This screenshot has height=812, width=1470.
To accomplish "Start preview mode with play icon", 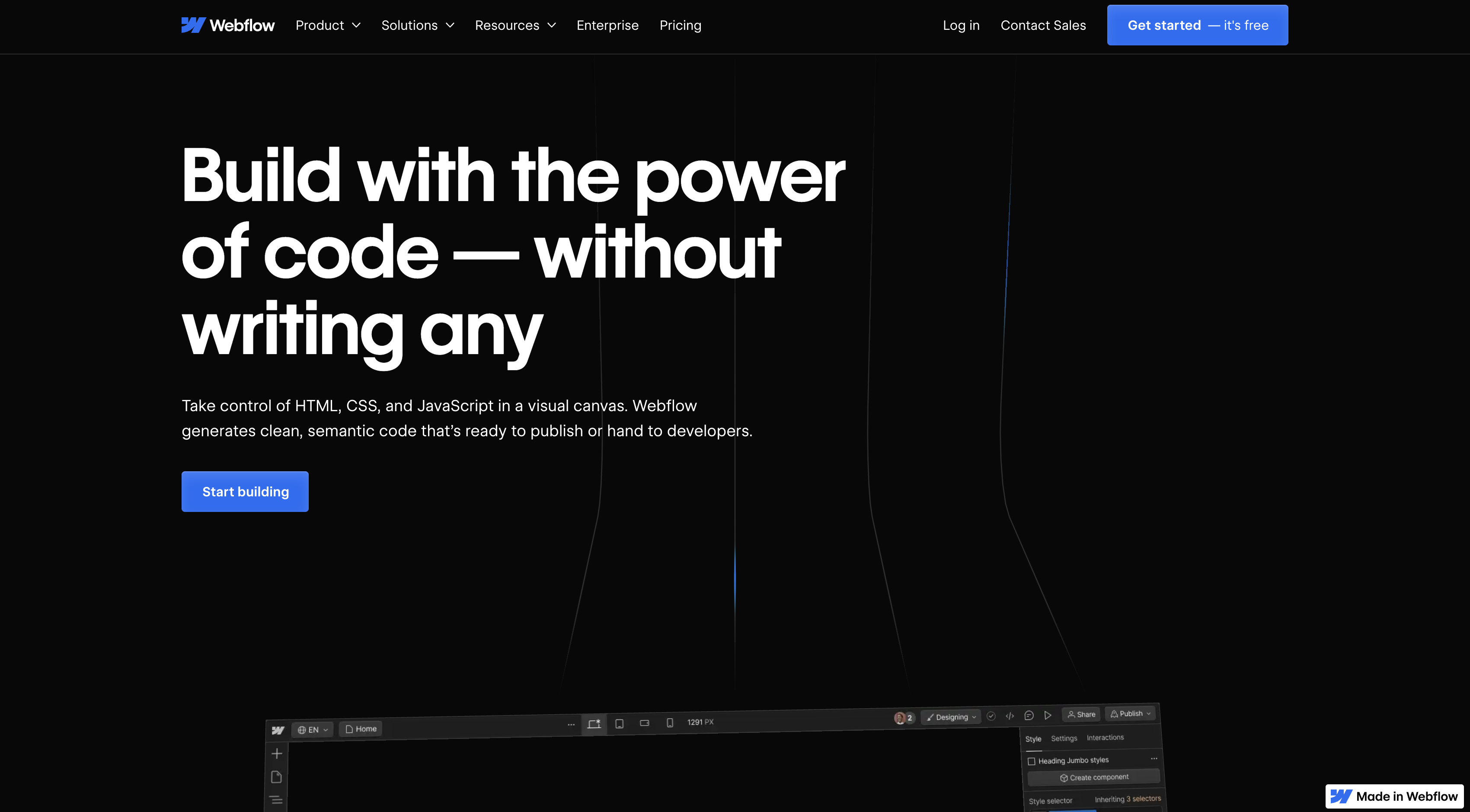I will pos(1048,715).
